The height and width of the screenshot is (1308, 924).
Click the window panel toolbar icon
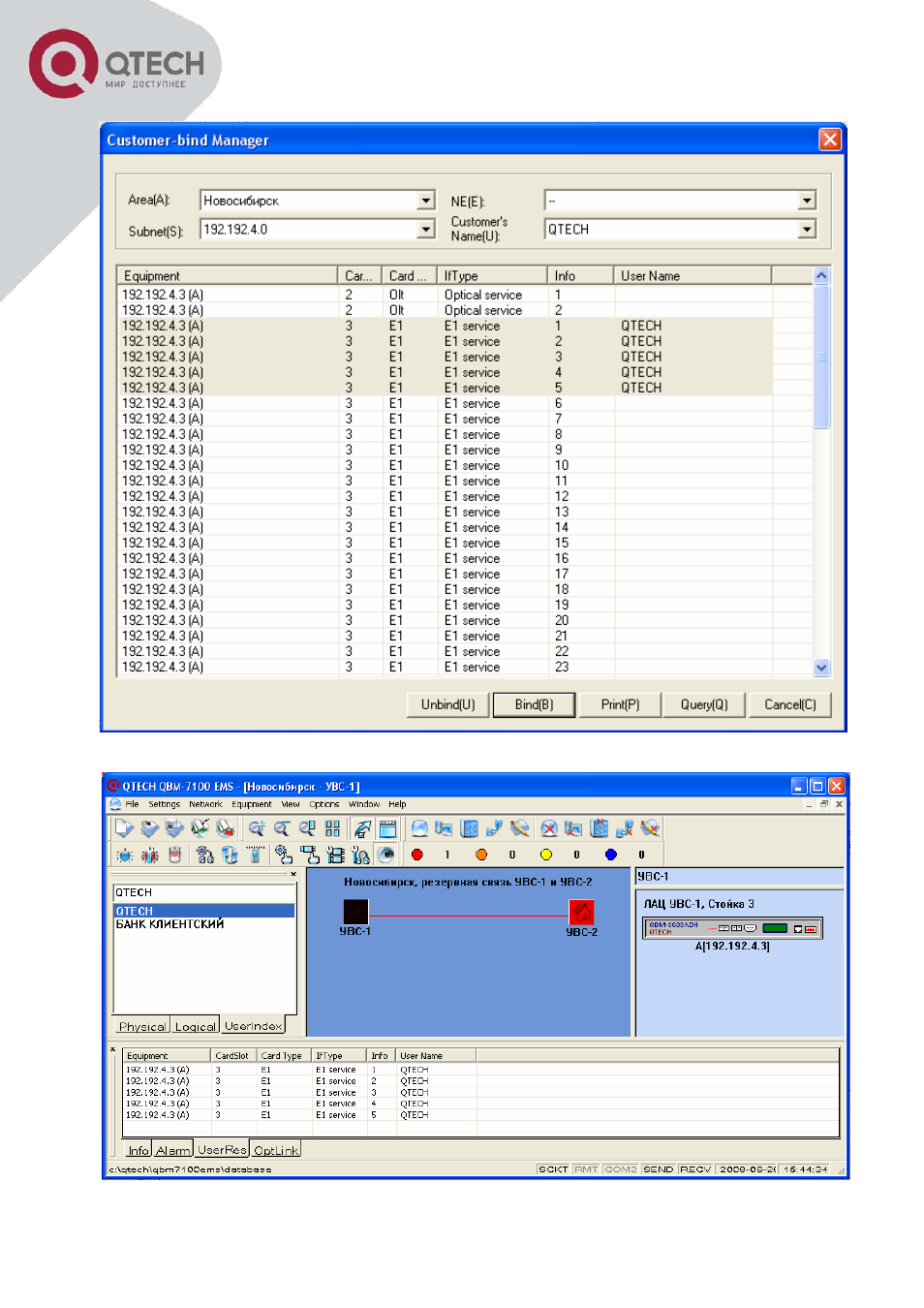click(x=387, y=828)
